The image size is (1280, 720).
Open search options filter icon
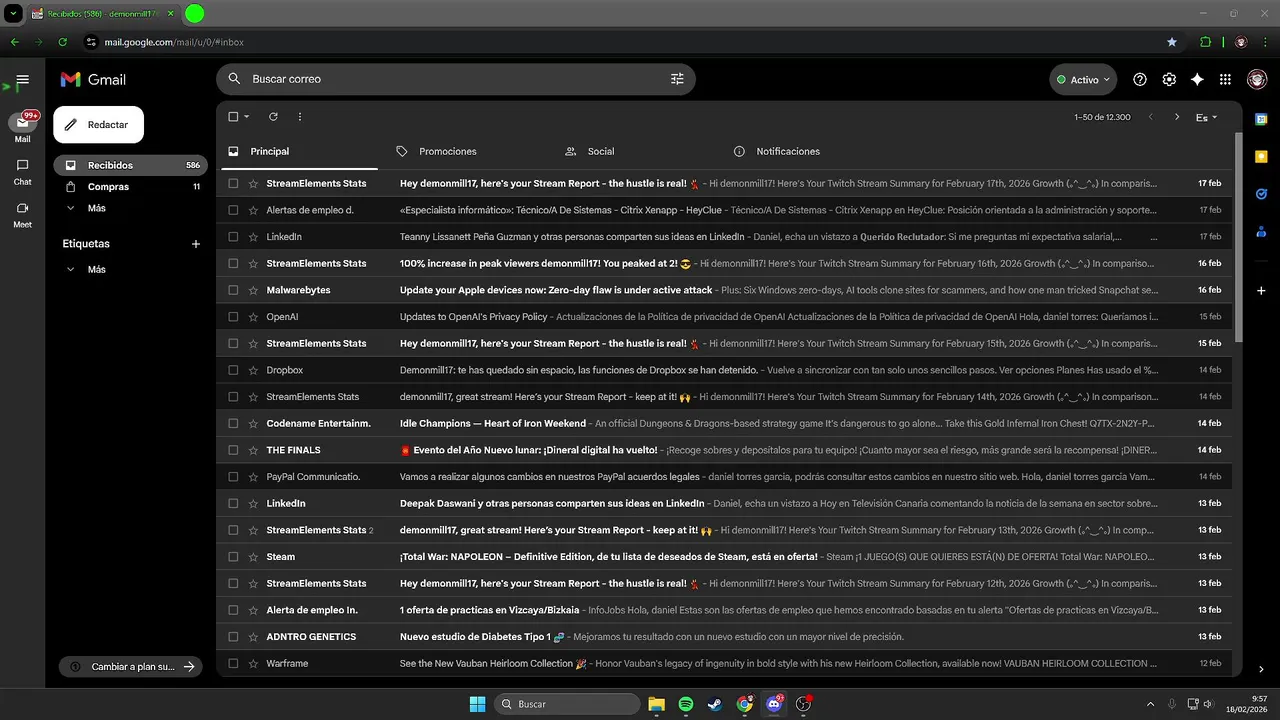tap(677, 79)
